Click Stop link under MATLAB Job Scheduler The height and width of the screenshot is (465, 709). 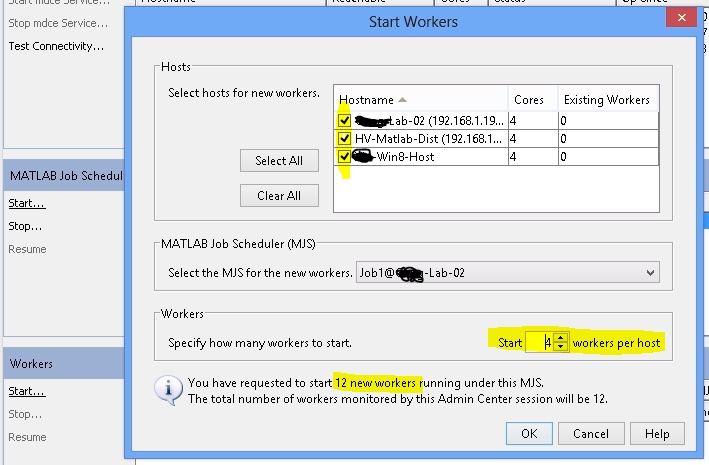point(25,226)
